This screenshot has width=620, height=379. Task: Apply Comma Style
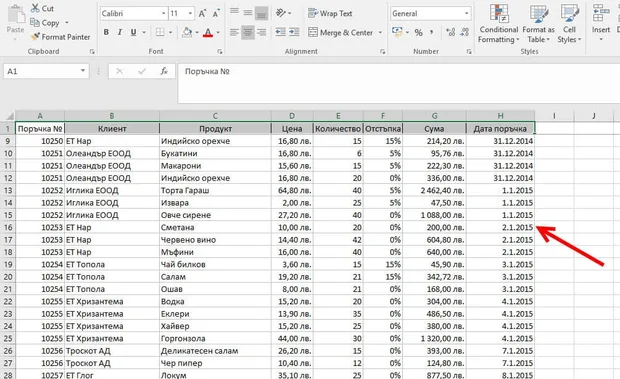(432, 32)
